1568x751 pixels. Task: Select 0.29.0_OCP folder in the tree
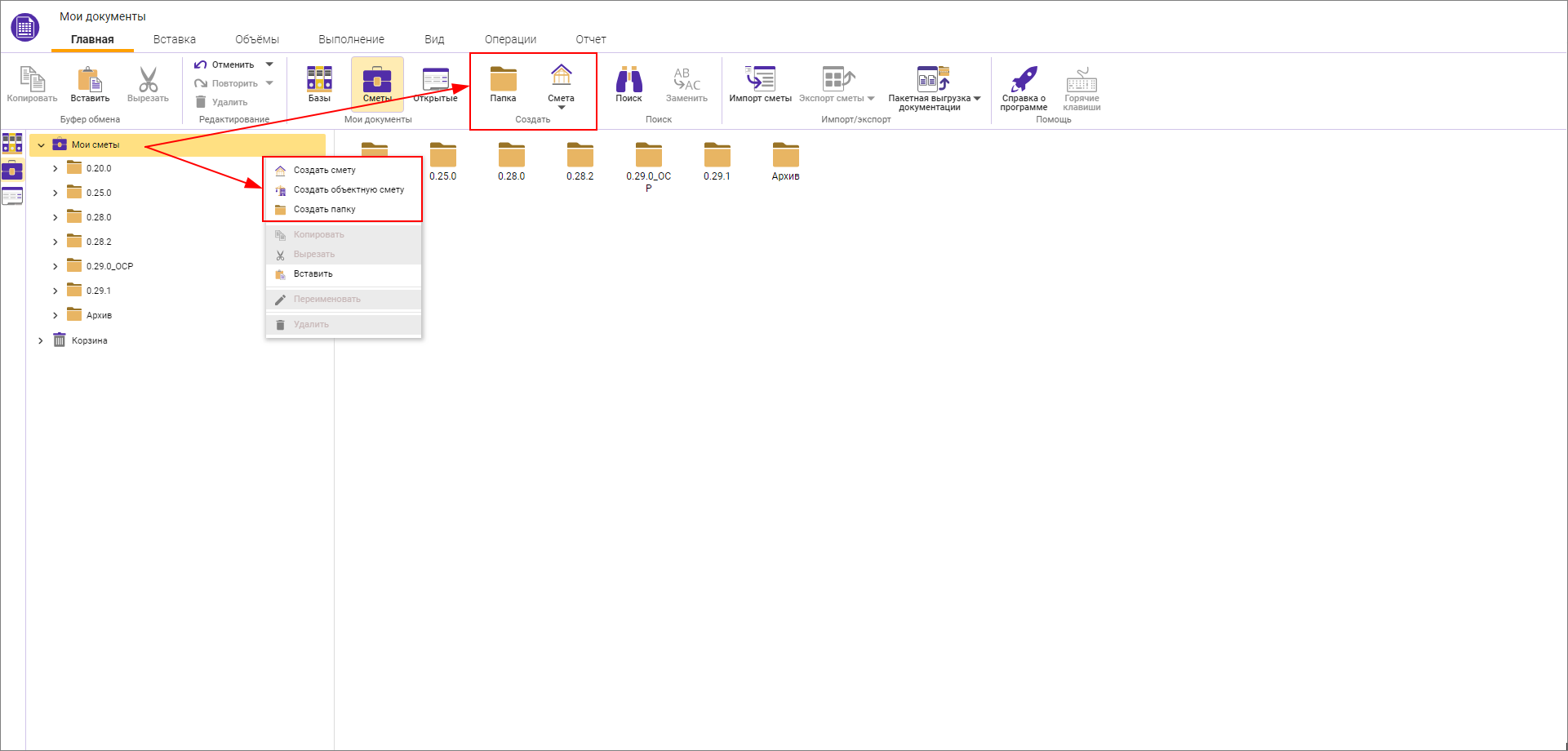pyautogui.click(x=109, y=266)
